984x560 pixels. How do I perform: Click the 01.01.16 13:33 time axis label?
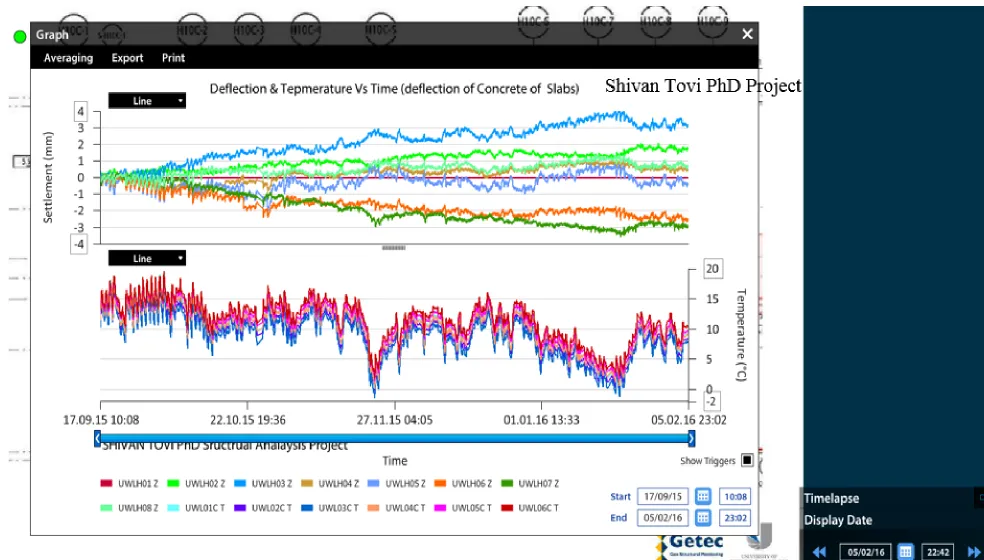(541, 419)
